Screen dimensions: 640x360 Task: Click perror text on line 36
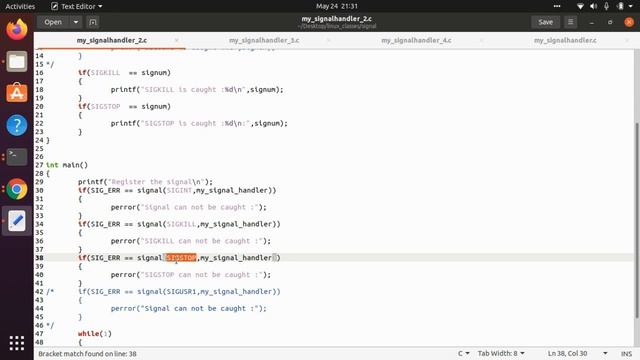coord(191,241)
